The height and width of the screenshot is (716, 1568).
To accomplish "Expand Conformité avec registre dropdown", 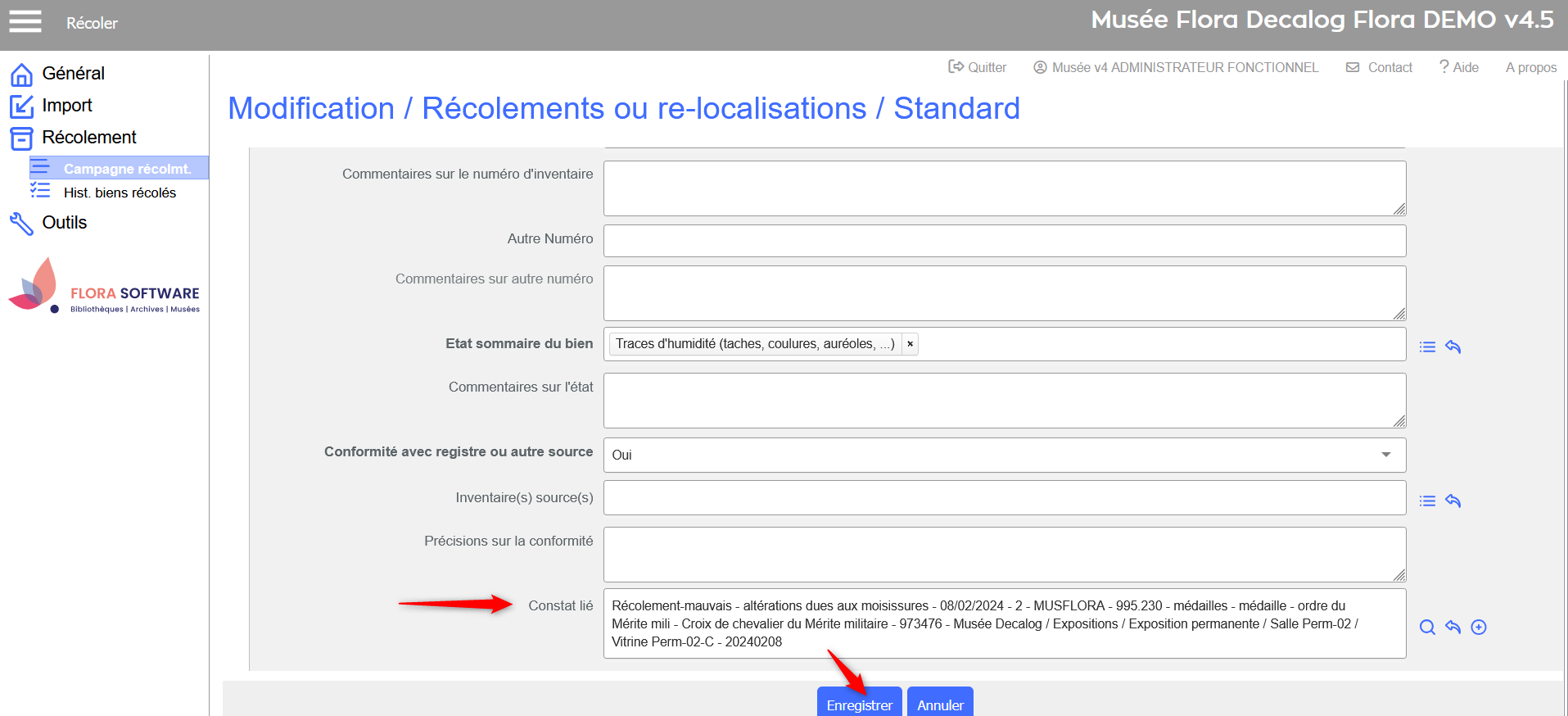I will 1385,455.
